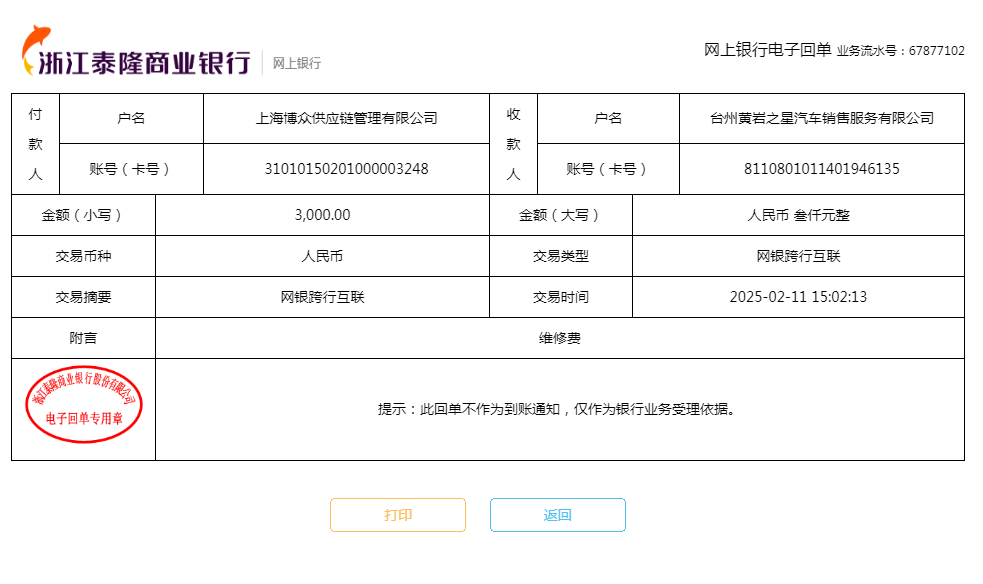Click the 人民币 value in 交易币种 row

point(322,256)
